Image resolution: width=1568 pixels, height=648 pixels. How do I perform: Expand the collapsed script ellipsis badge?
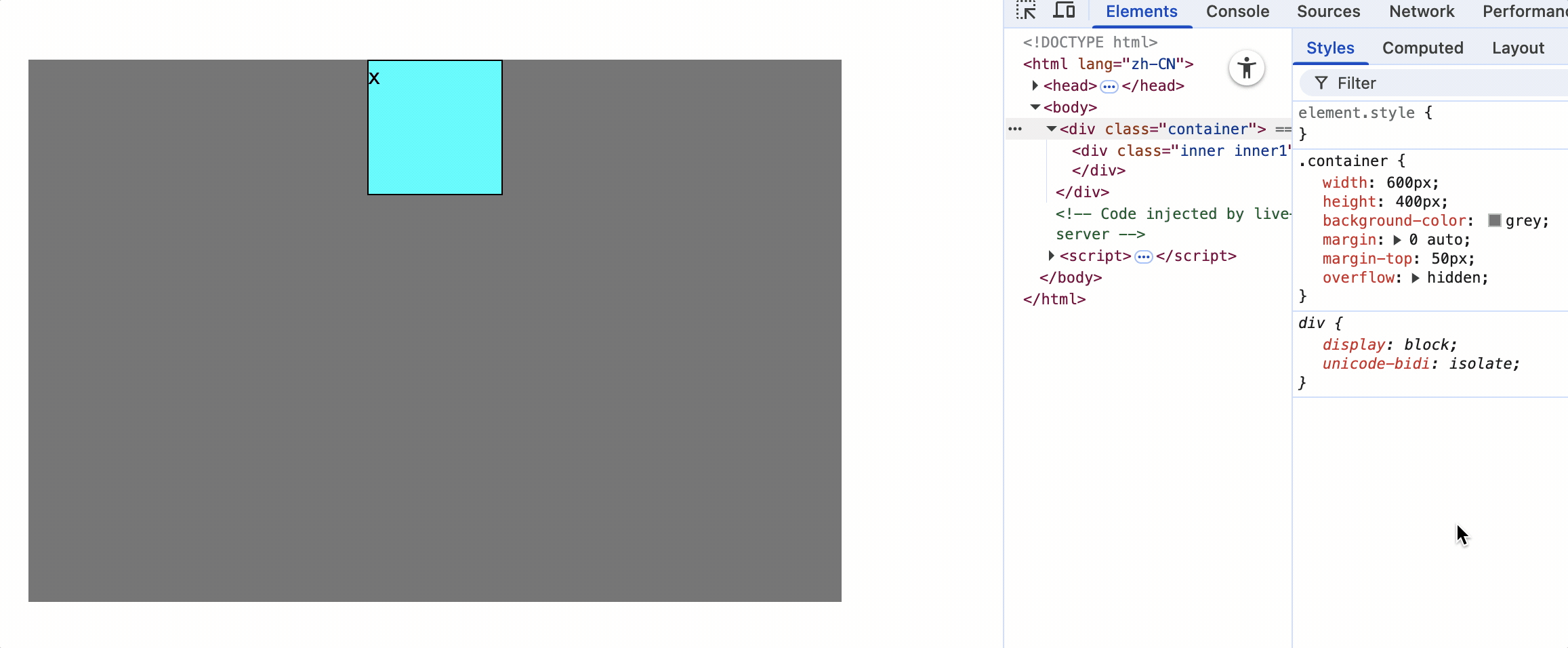[1144, 256]
